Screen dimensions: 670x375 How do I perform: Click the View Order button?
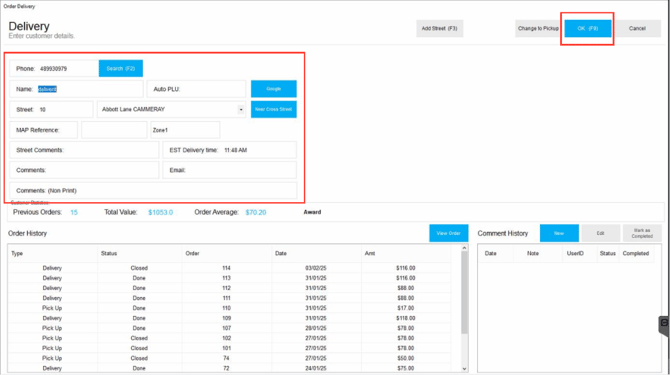coord(448,233)
